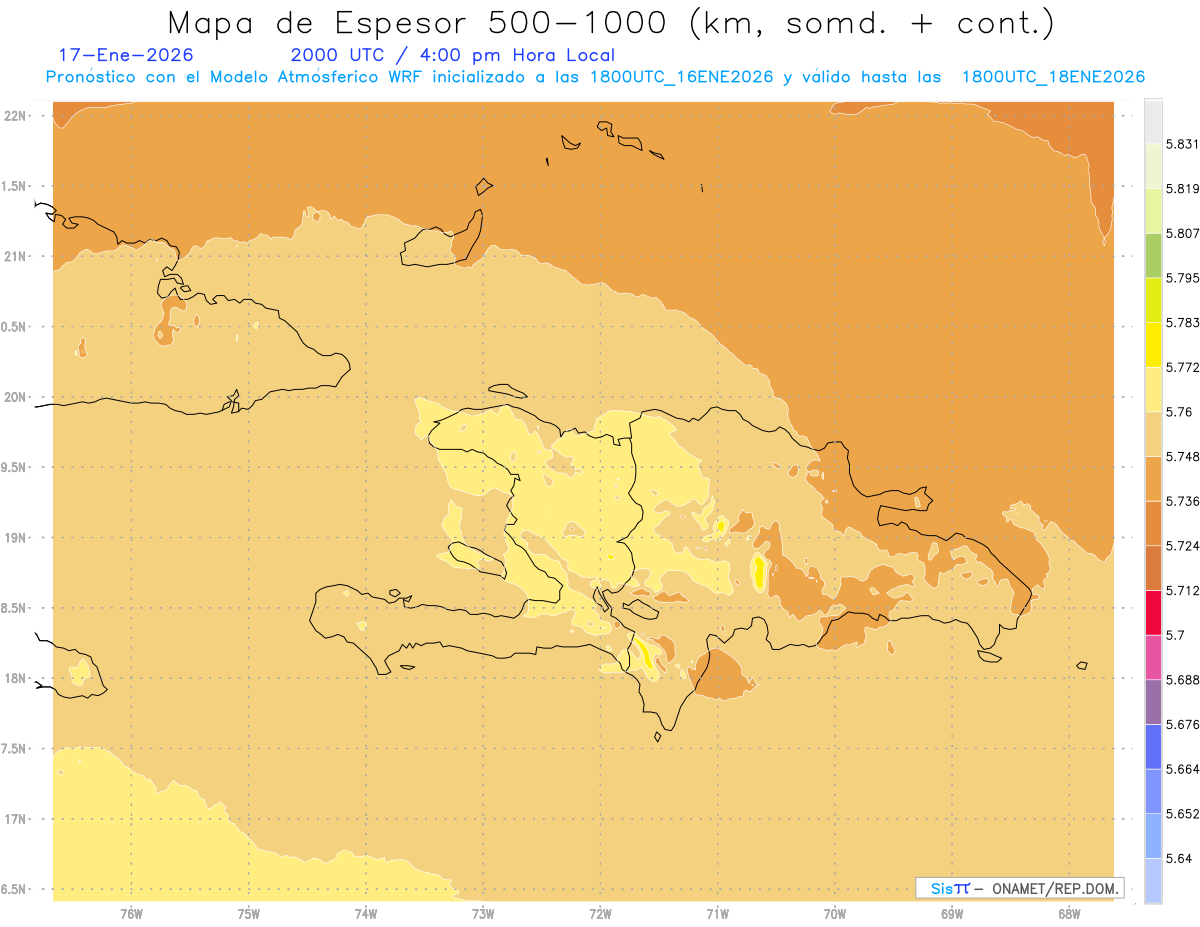Image resolution: width=1200 pixels, height=927 pixels.
Task: Click legend value 5.76
Action: tap(1178, 412)
